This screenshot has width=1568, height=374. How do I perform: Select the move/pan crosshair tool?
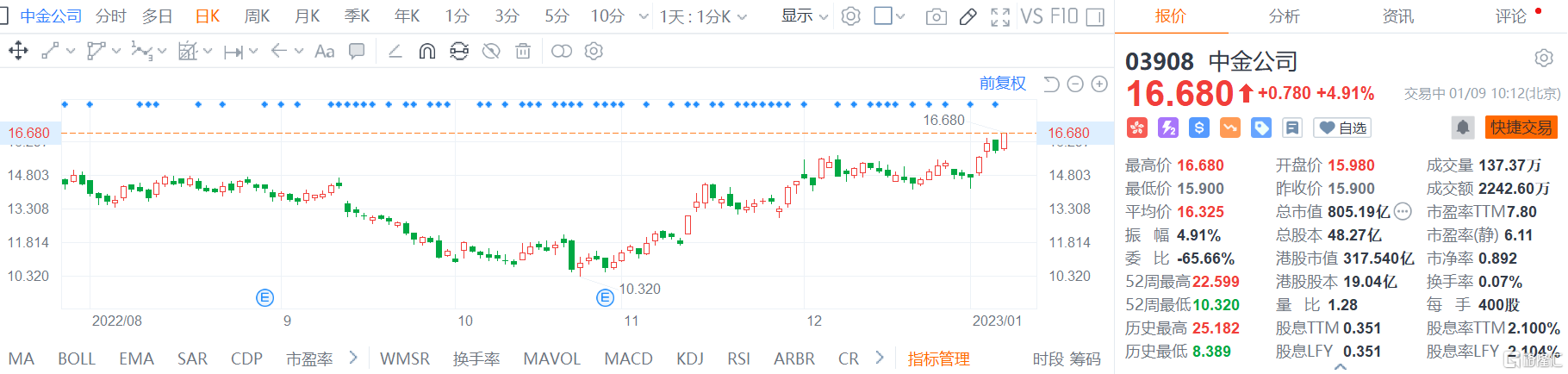click(18, 52)
